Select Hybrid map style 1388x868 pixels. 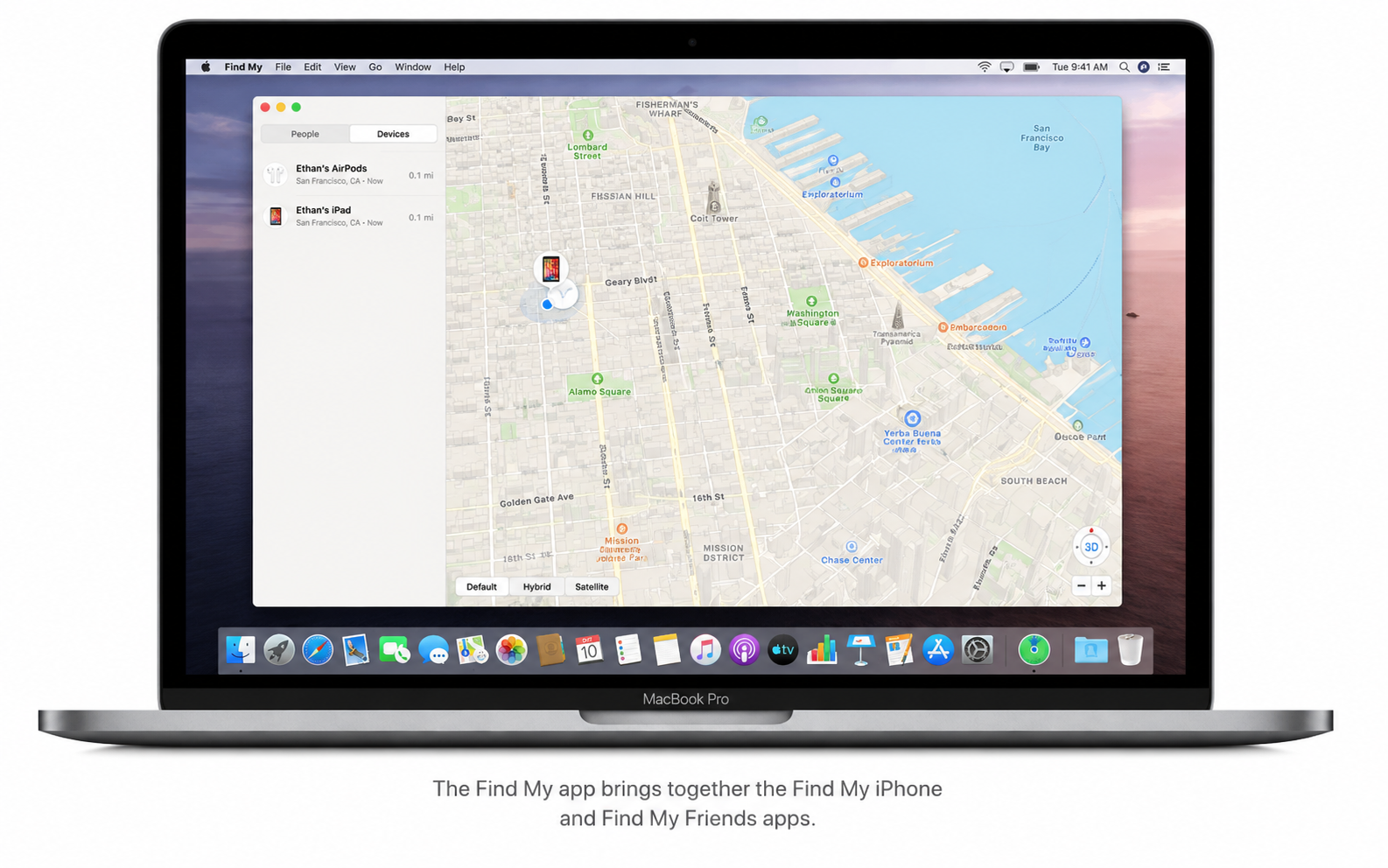pyautogui.click(x=536, y=587)
